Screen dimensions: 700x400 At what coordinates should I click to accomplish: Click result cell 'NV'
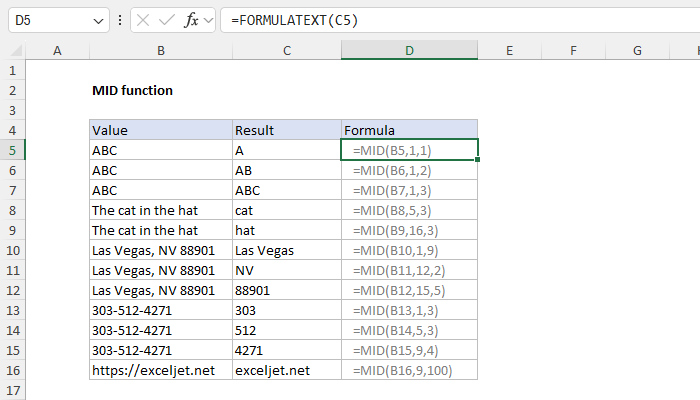tap(287, 270)
